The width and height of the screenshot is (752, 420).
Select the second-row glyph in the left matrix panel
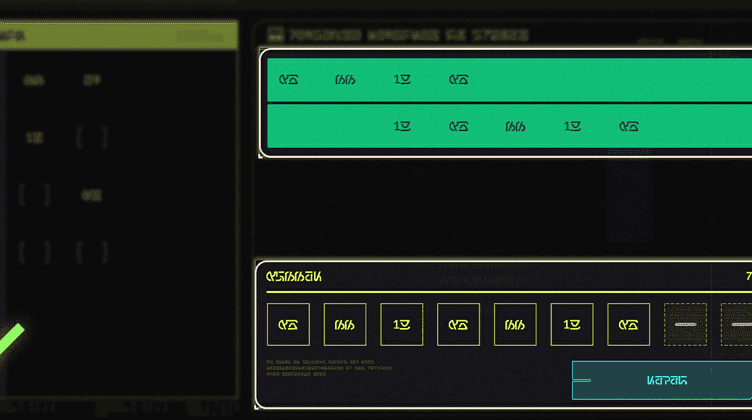34,138
